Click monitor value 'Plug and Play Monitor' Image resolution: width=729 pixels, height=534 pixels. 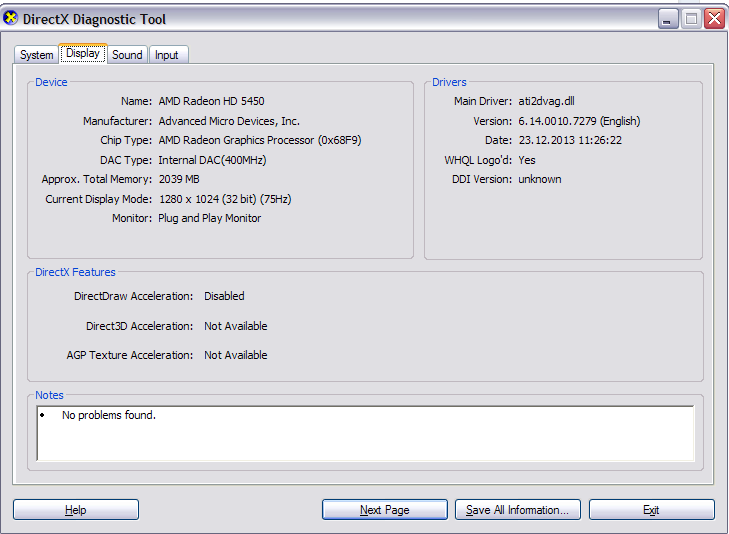coord(210,218)
